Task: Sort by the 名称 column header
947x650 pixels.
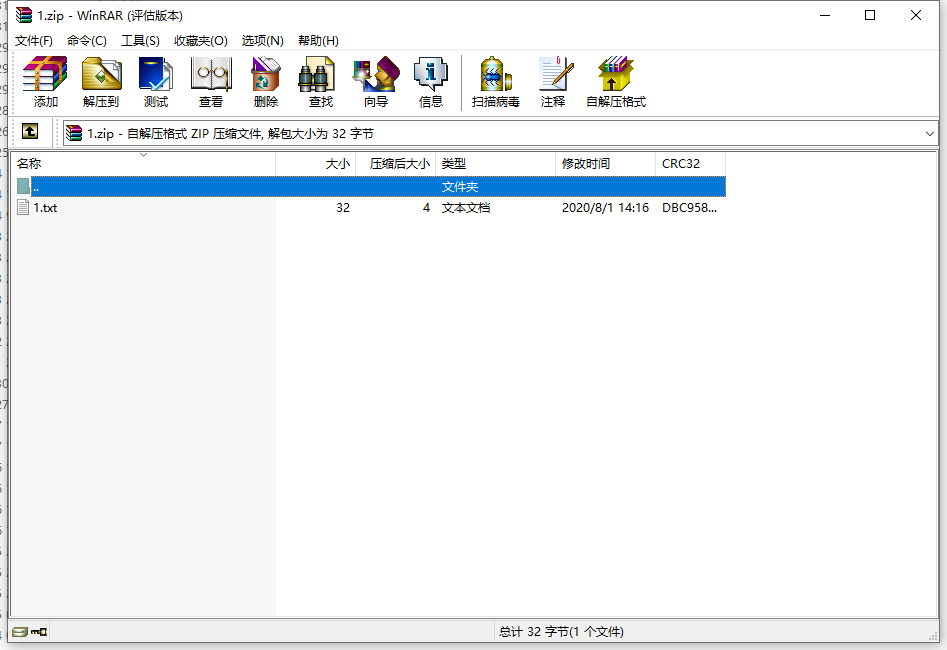Action: click(143, 164)
